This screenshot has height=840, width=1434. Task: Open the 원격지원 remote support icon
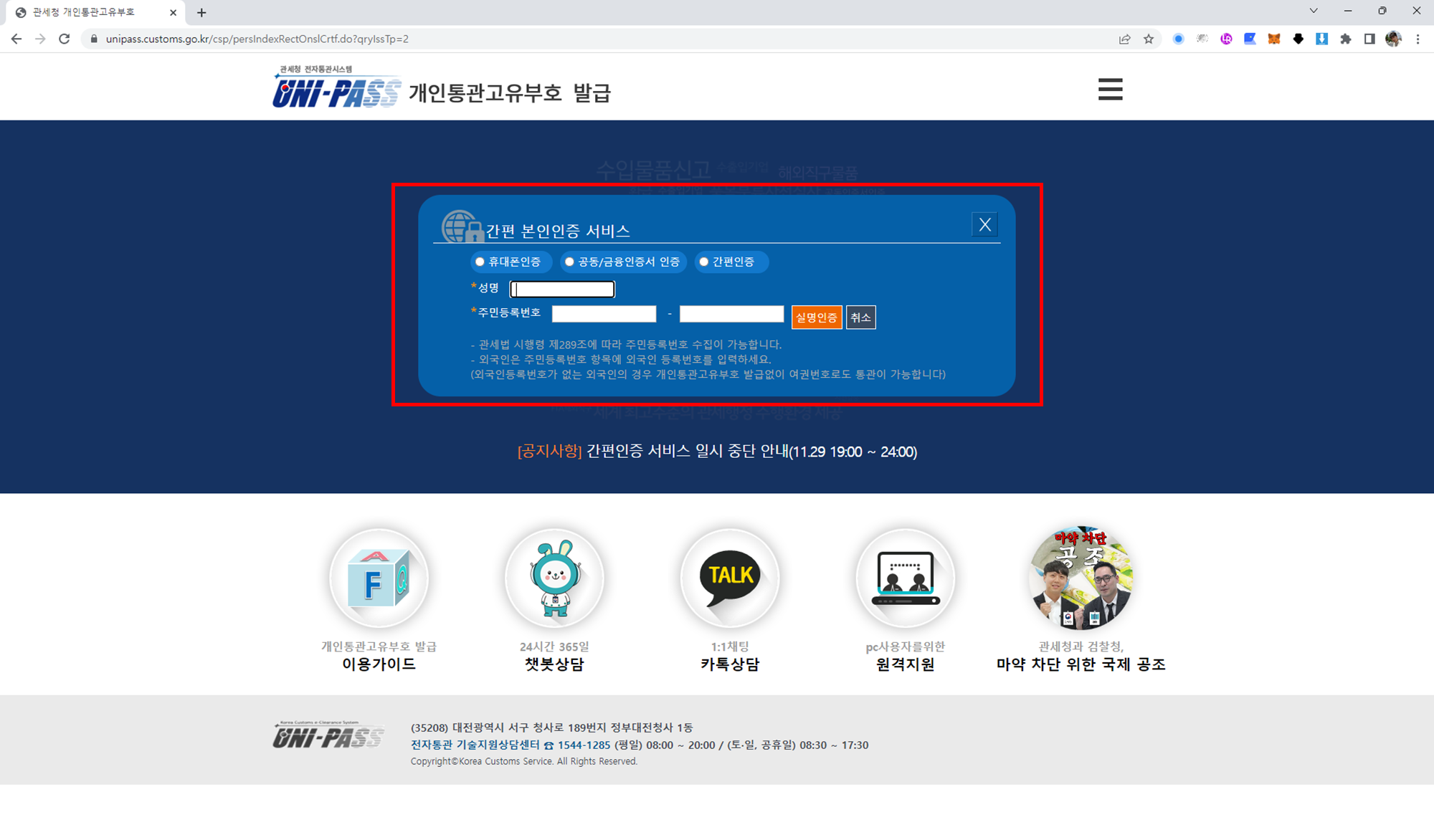click(906, 578)
